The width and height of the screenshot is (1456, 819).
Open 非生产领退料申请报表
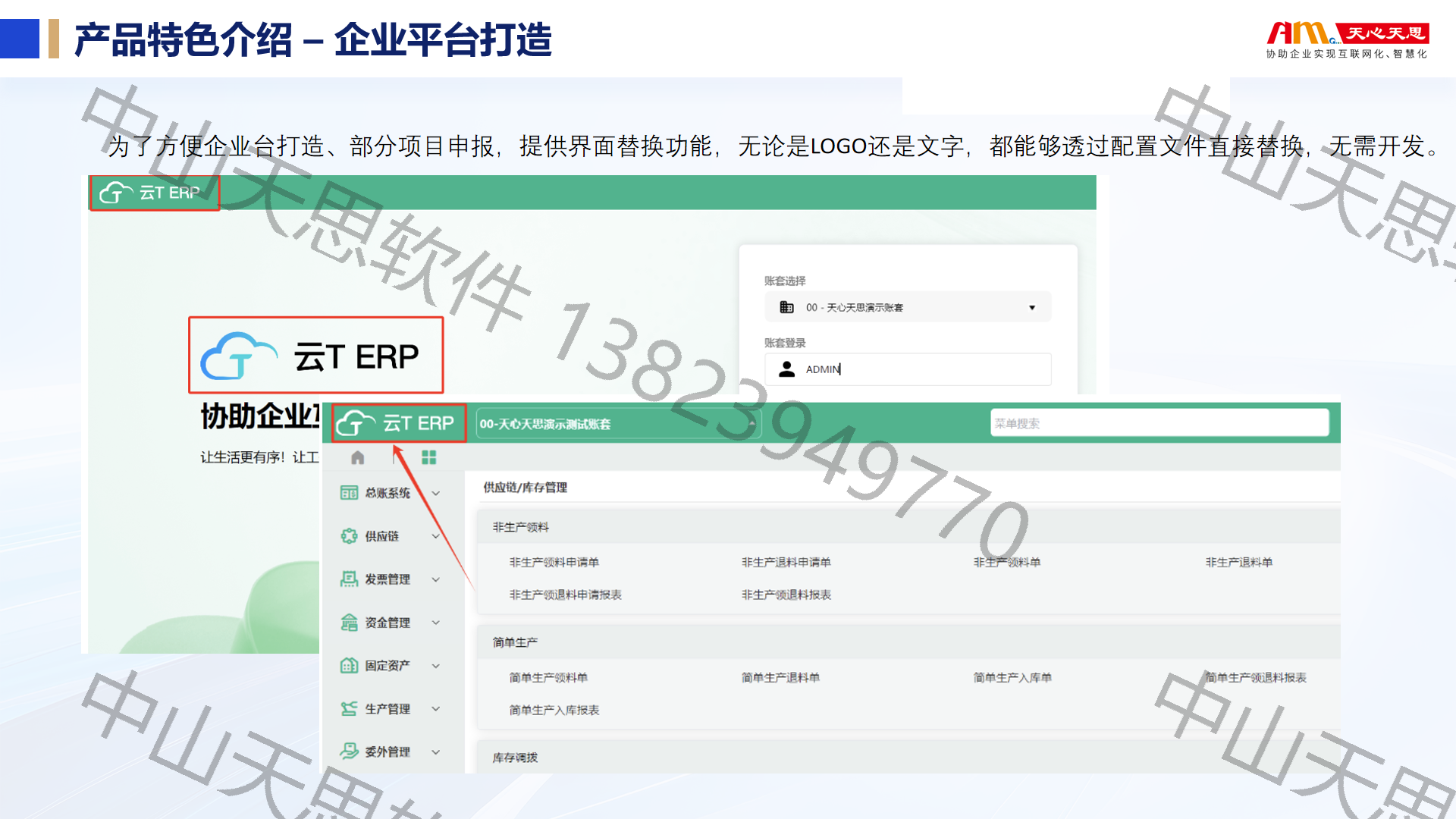pos(566,595)
